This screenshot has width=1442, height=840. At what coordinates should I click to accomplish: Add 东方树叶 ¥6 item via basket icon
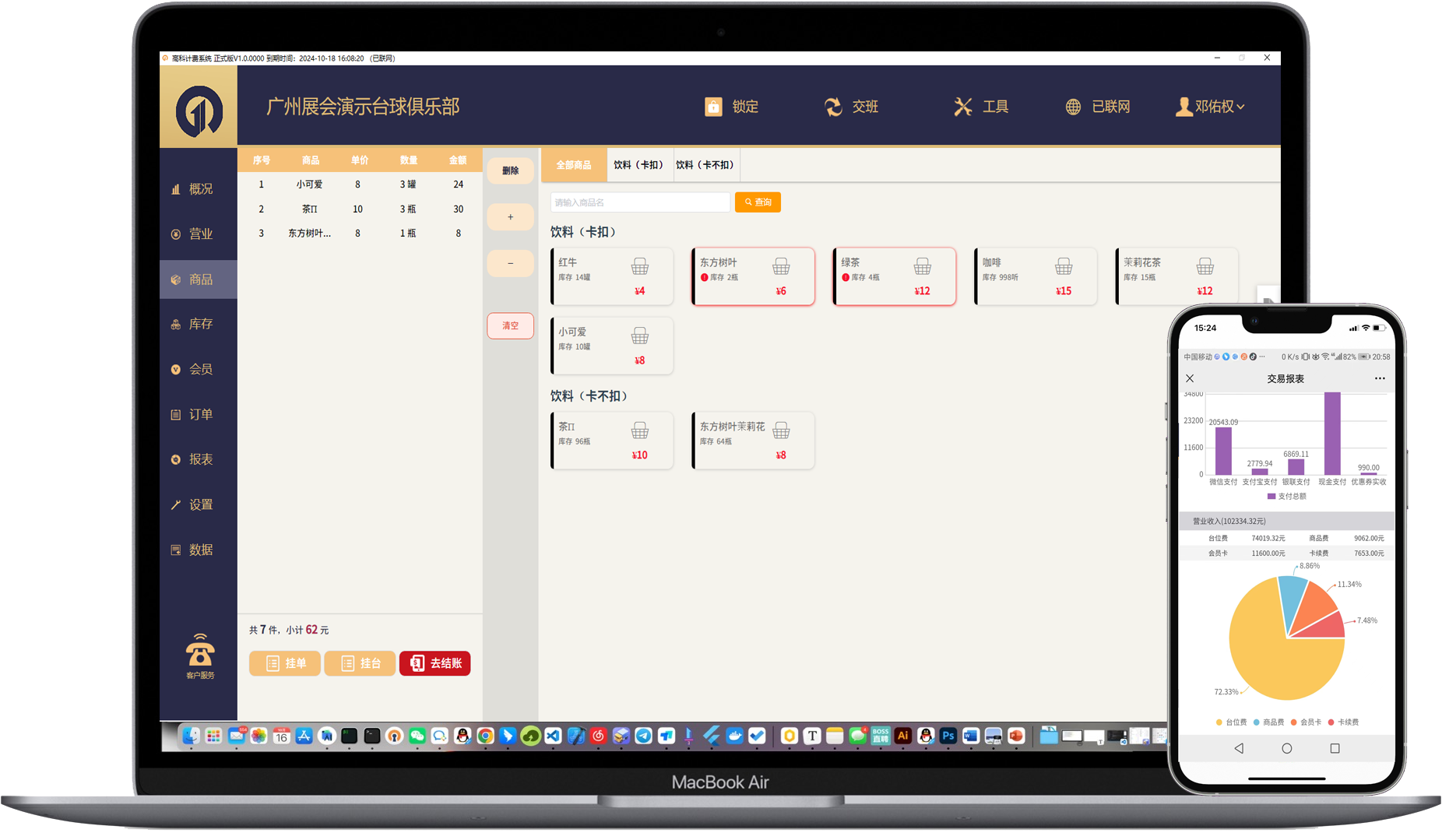click(x=781, y=267)
